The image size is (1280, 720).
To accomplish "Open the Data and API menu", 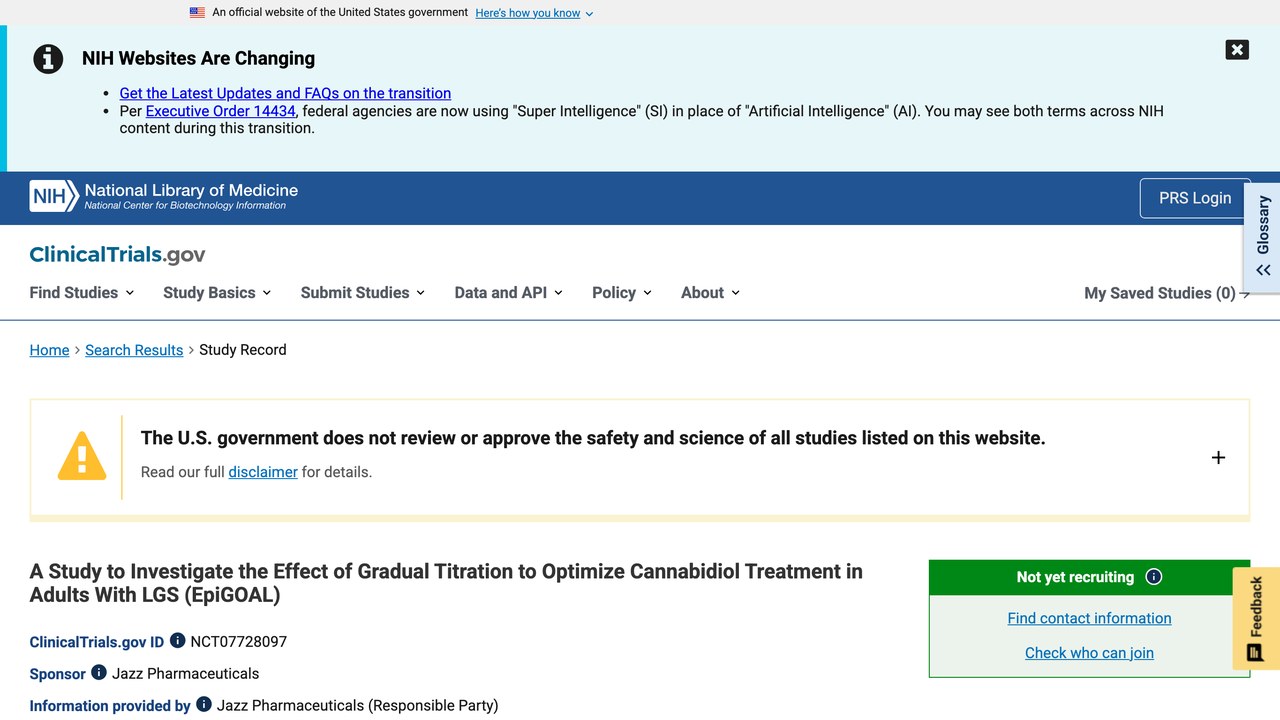I will pos(508,292).
